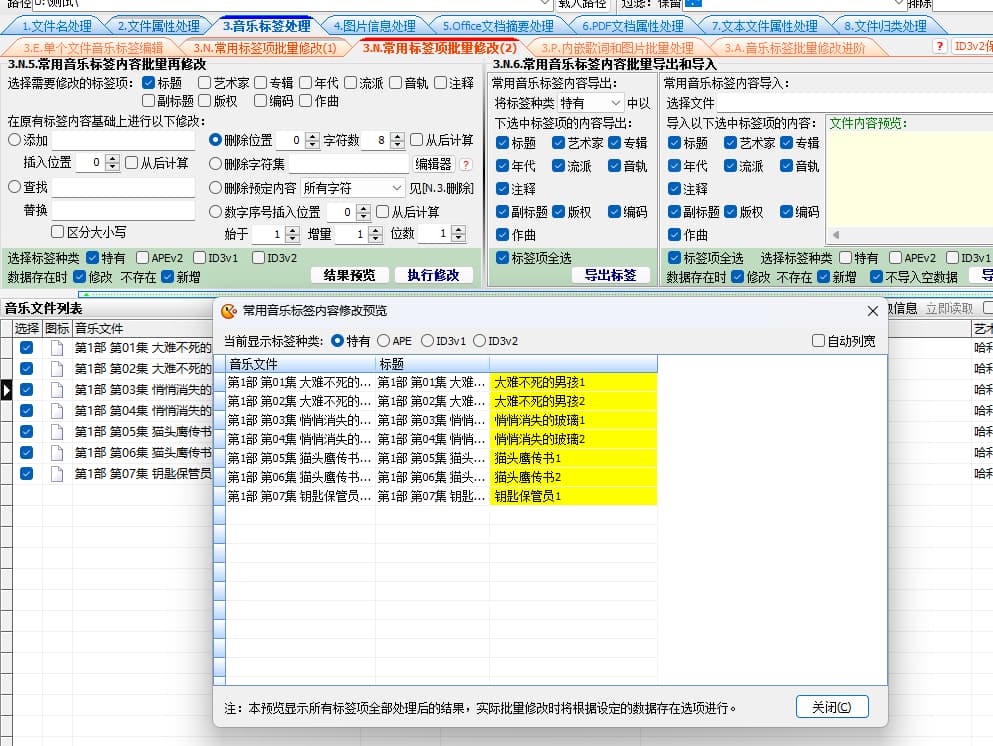
Task: Click the left scroll arrow in 文件内容预览 box
Action: click(834, 236)
